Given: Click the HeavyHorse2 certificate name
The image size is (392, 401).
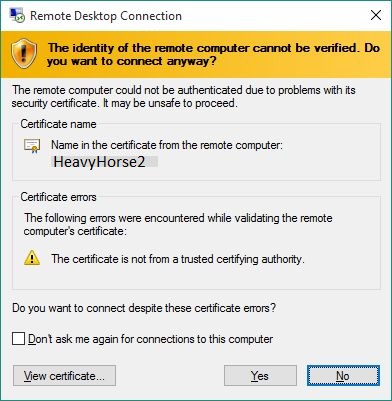Looking at the screenshot, I should coord(99,162).
